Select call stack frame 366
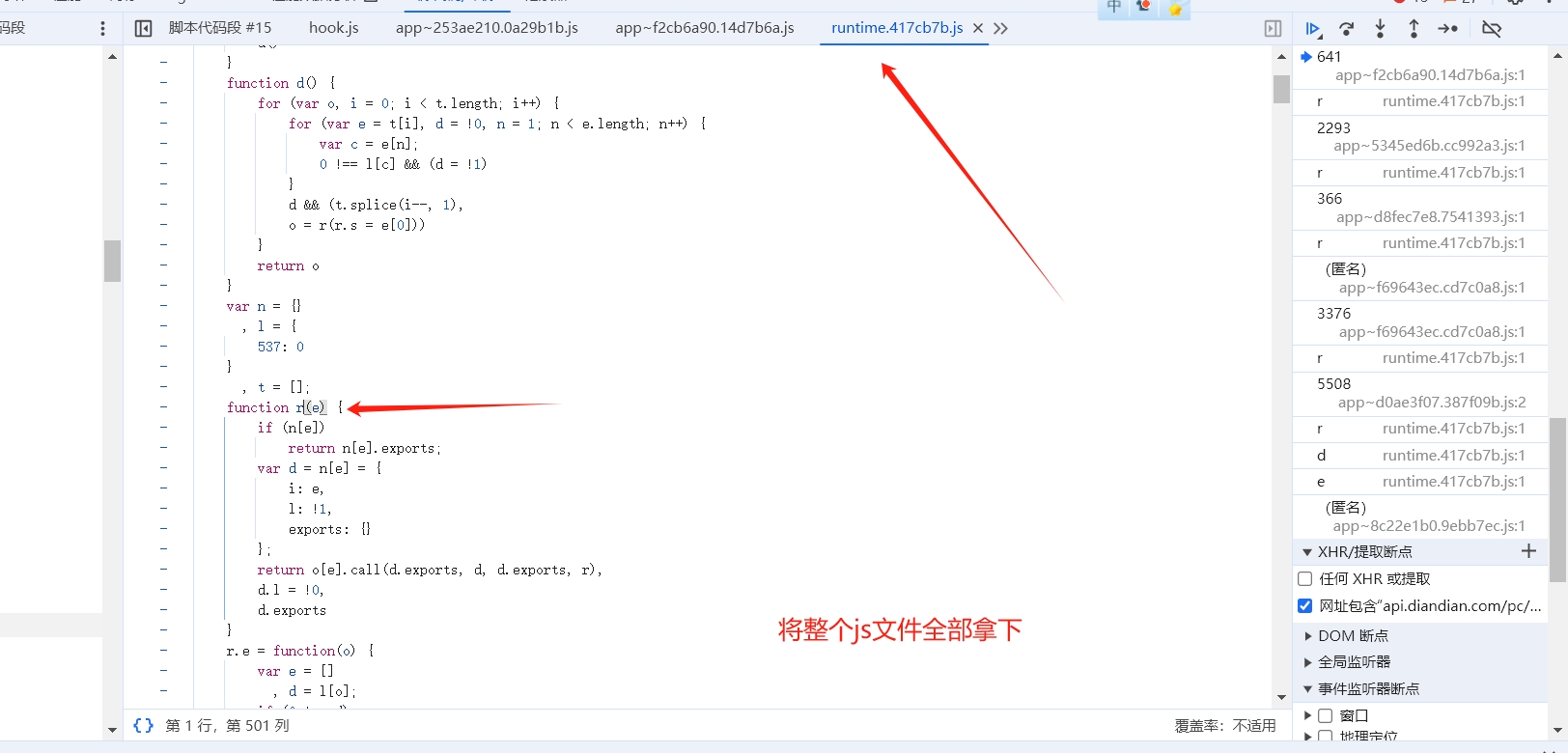 [1420, 208]
